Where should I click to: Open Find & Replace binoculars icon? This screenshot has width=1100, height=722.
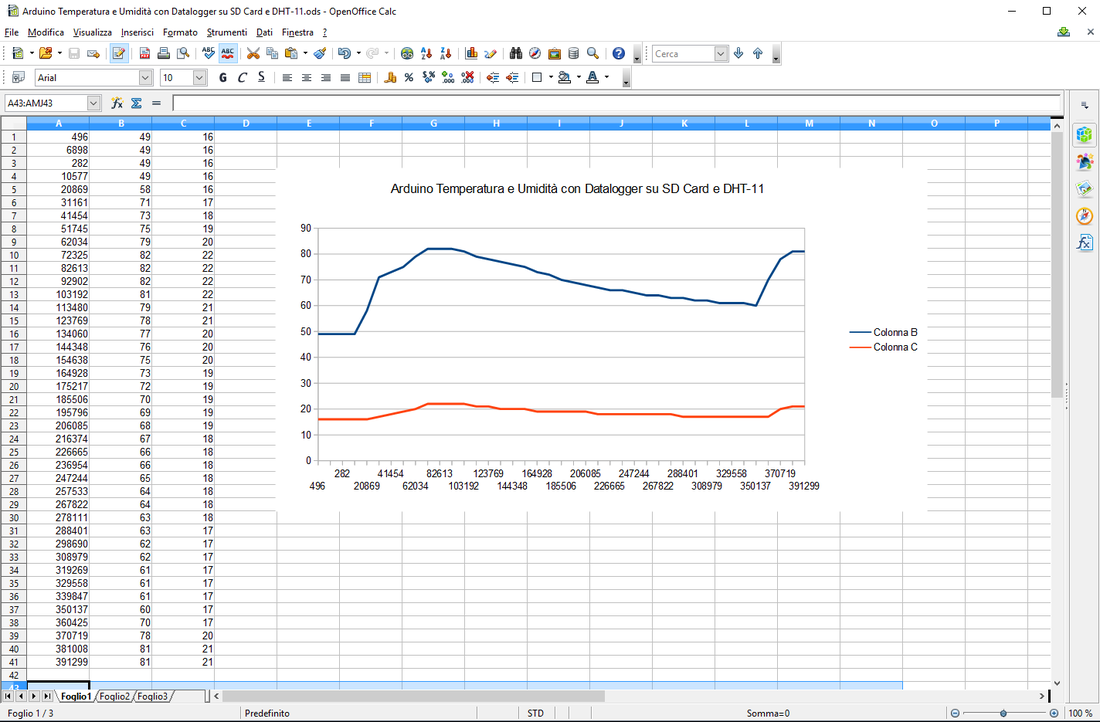click(516, 53)
